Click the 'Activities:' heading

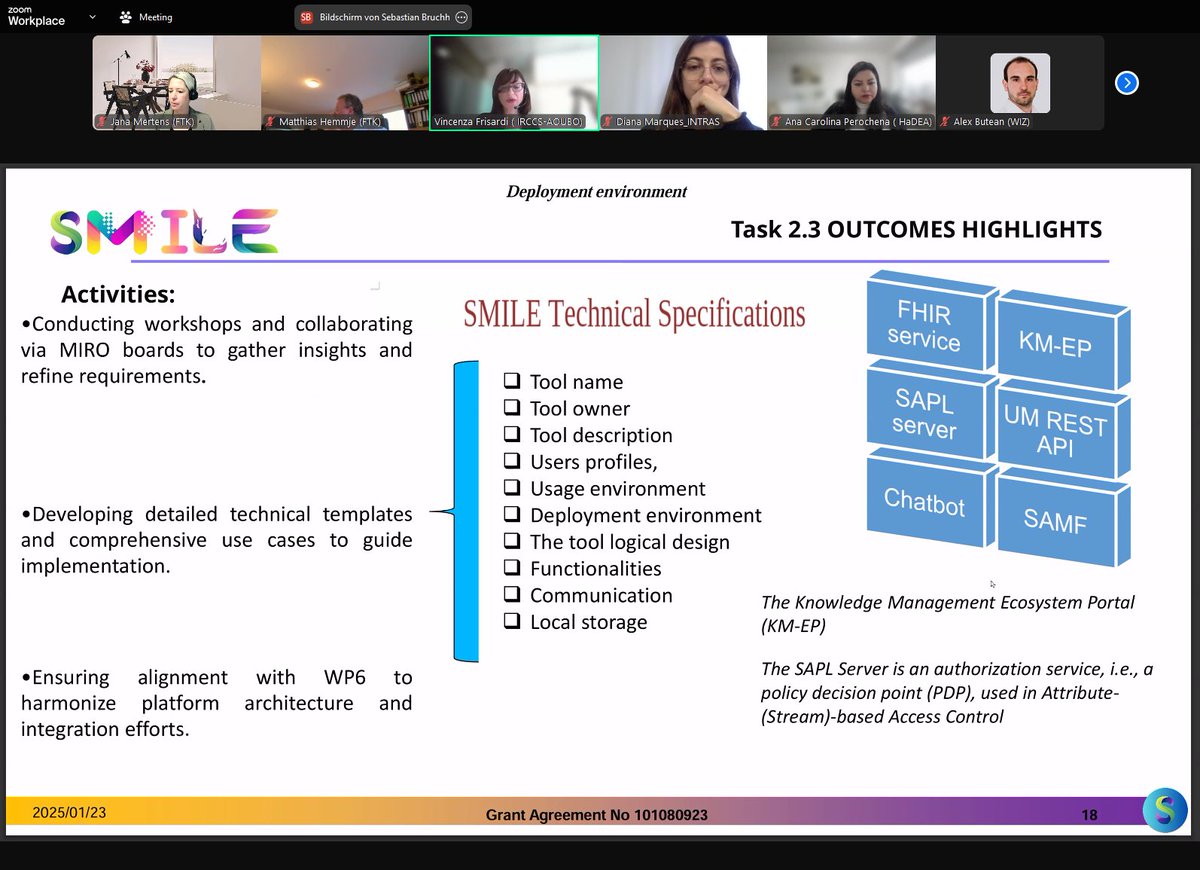tap(118, 294)
